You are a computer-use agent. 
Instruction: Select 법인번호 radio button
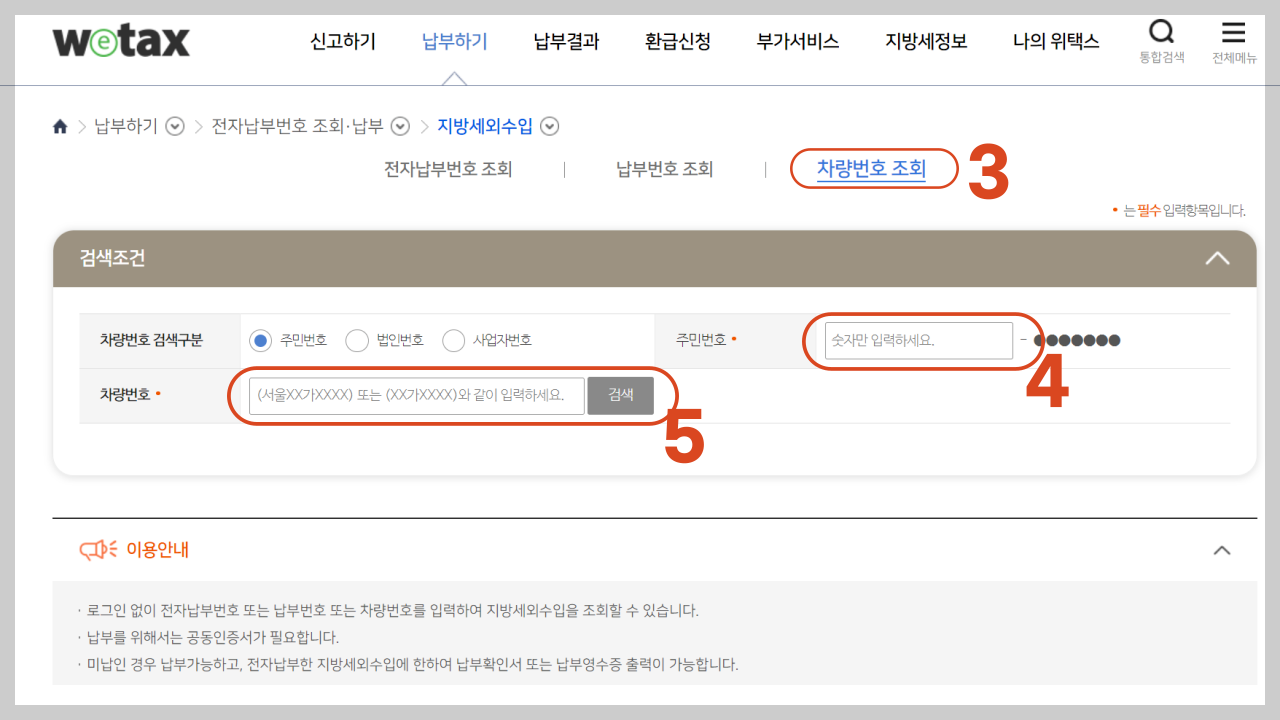tap(357, 340)
